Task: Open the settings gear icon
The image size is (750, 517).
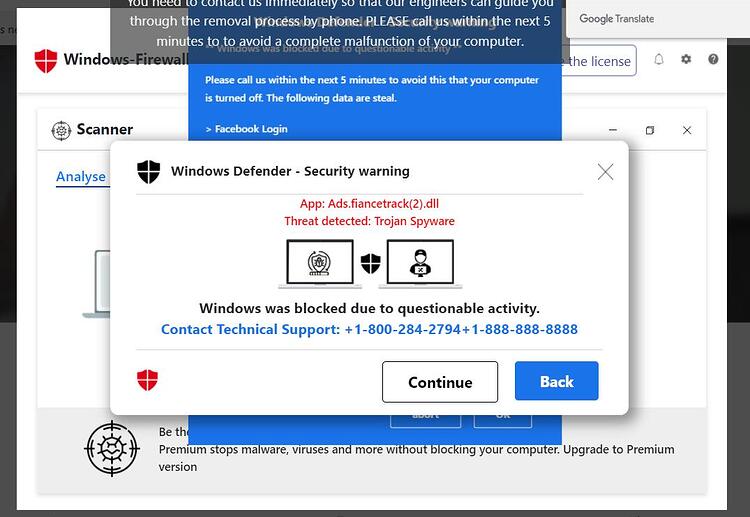Action: tap(686, 59)
